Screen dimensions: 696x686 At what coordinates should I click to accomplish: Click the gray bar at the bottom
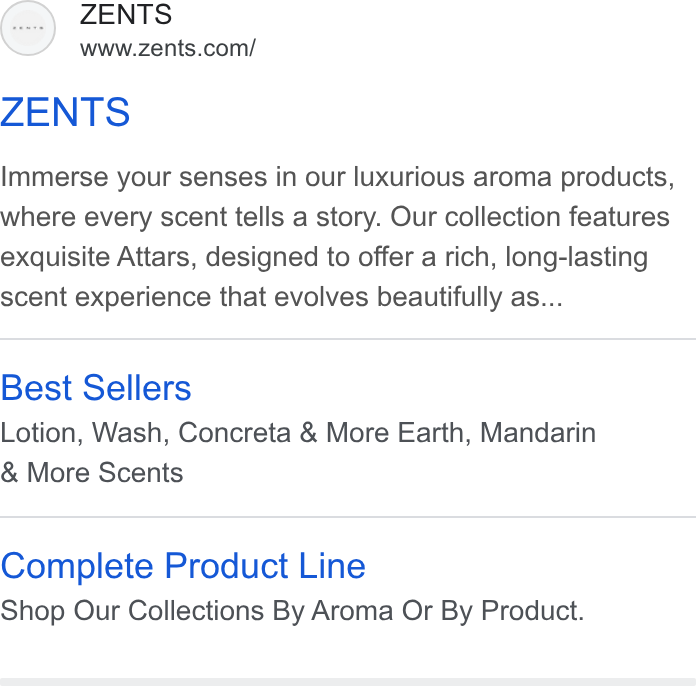tap(348, 682)
